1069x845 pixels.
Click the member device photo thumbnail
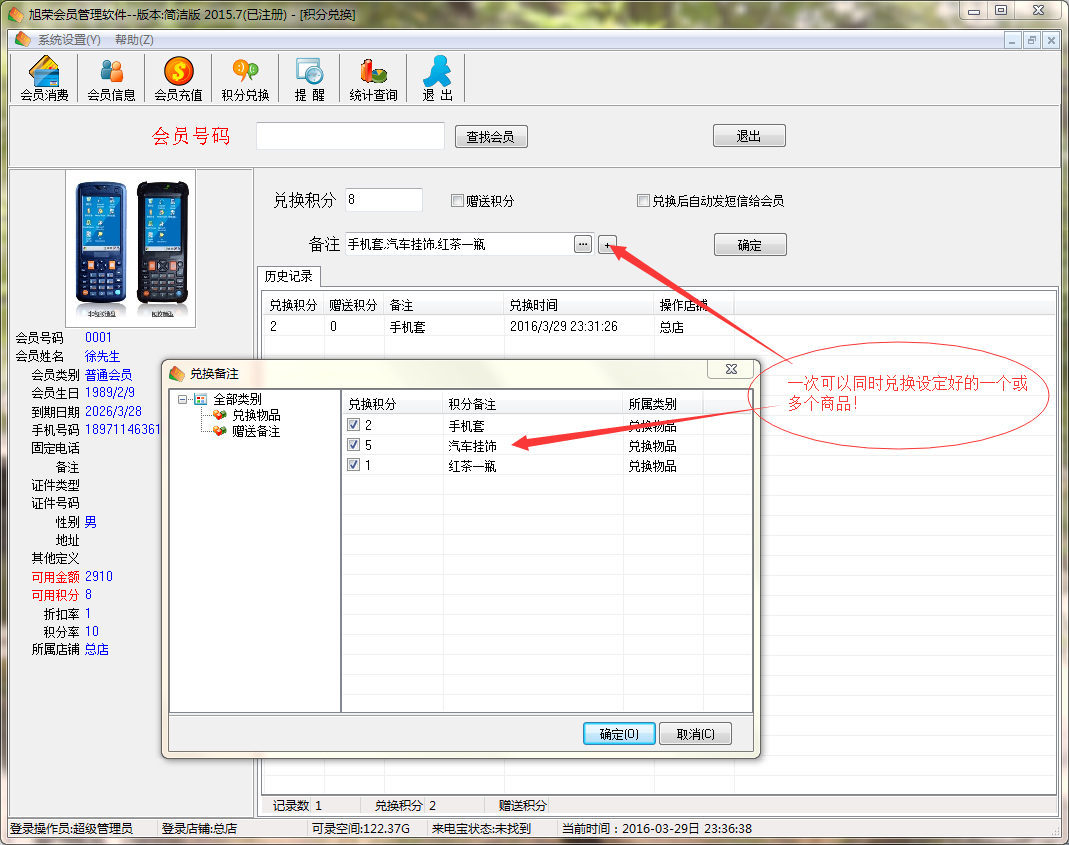pos(131,249)
